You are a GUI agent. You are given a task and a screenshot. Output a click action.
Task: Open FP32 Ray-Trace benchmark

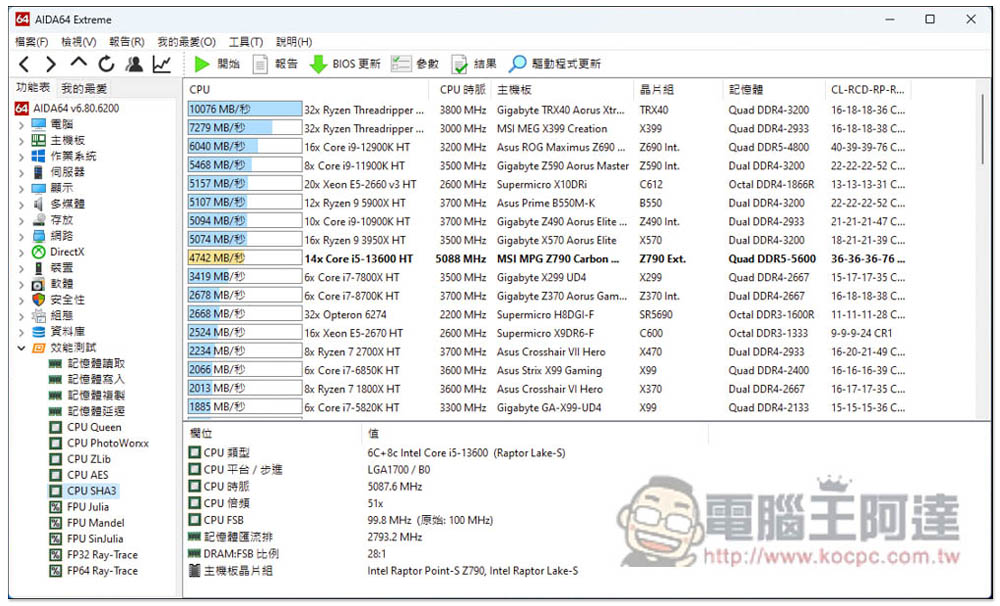coord(102,555)
